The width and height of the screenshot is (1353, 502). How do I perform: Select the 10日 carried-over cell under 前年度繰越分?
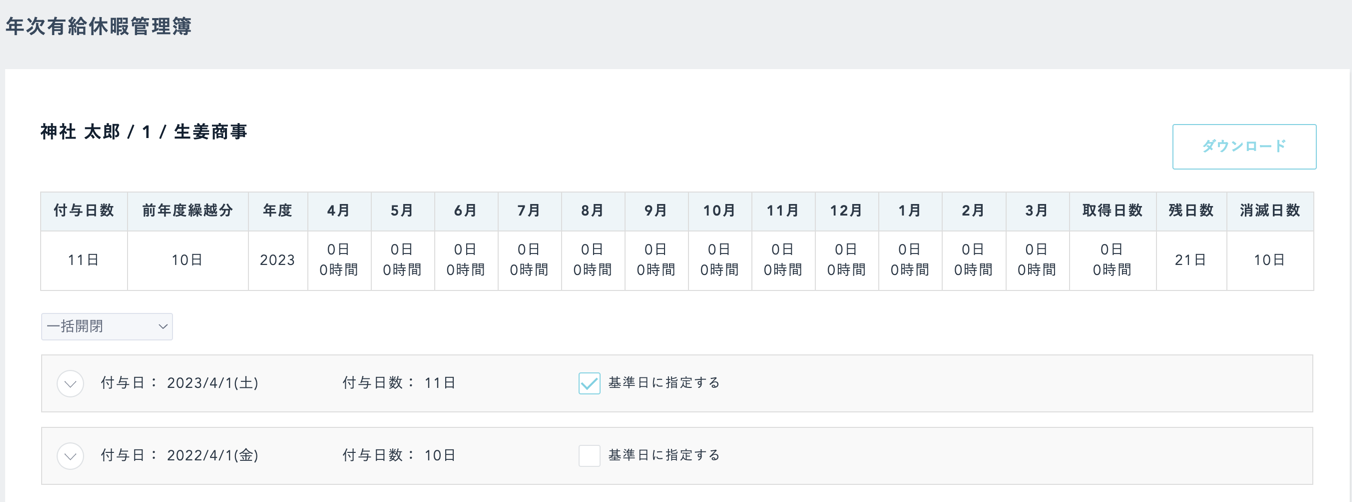coord(188,260)
